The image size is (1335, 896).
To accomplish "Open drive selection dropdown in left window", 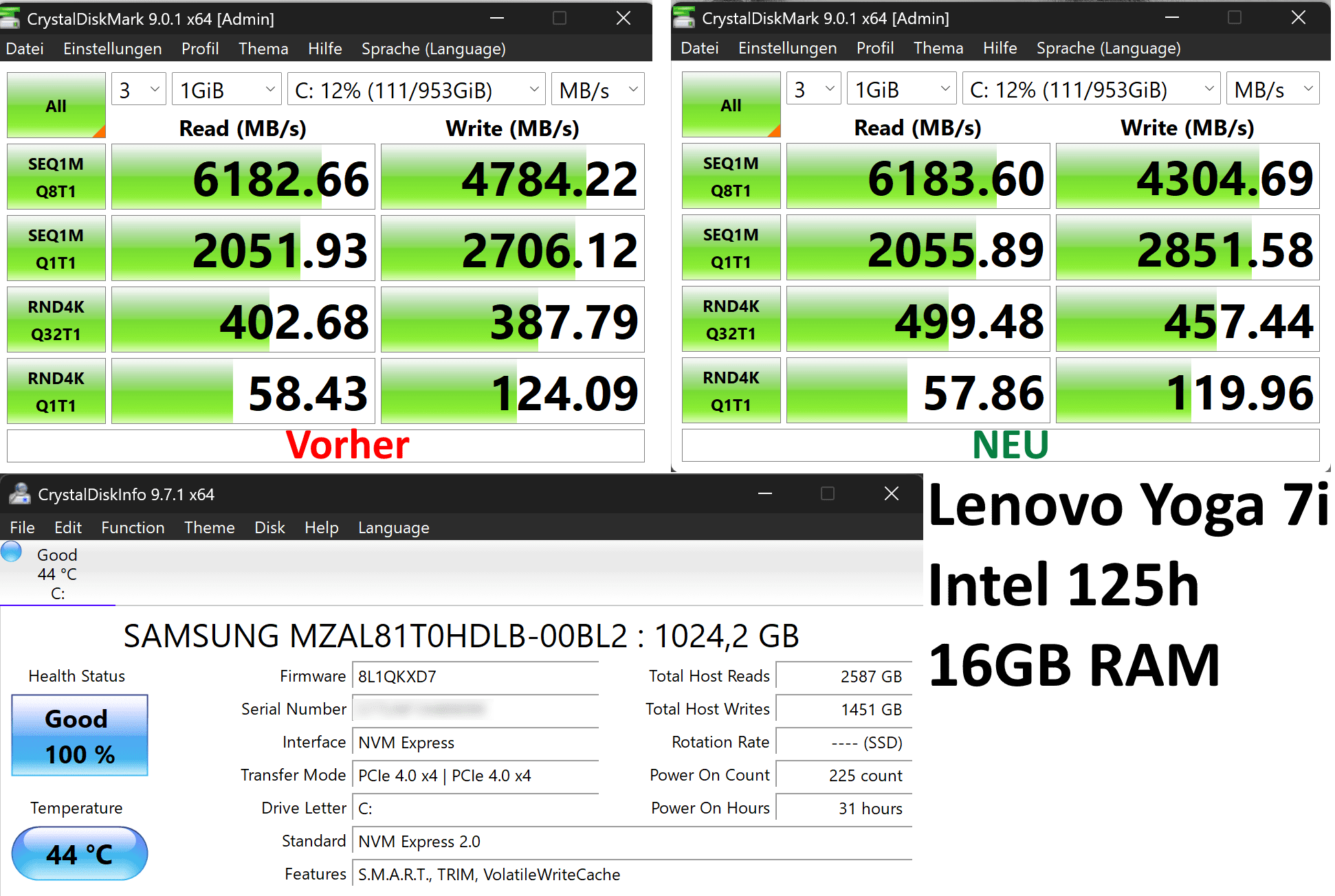I will (x=416, y=90).
